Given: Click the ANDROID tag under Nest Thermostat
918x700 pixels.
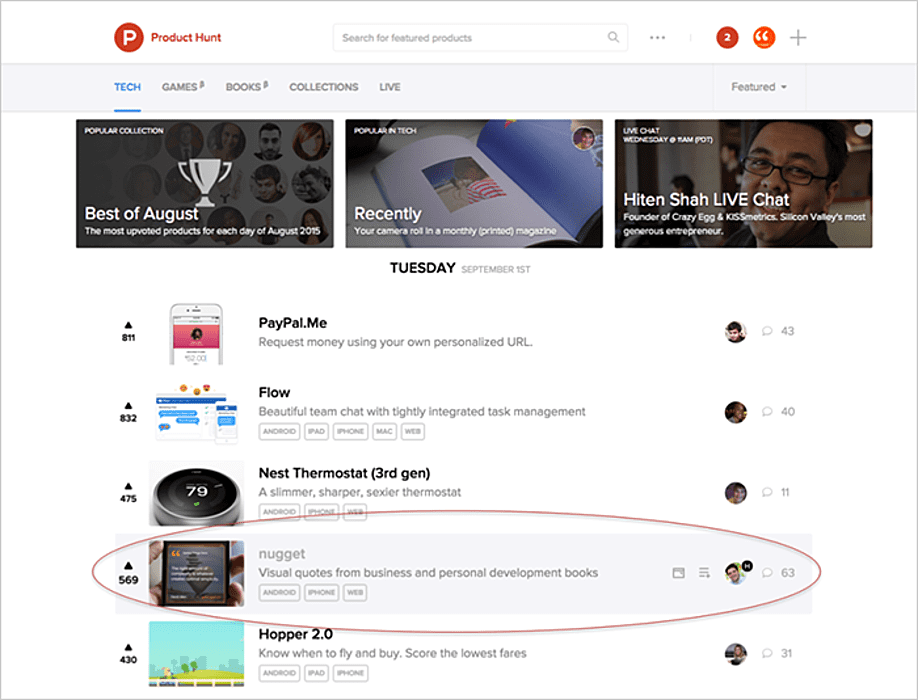Looking at the screenshot, I should tap(279, 512).
